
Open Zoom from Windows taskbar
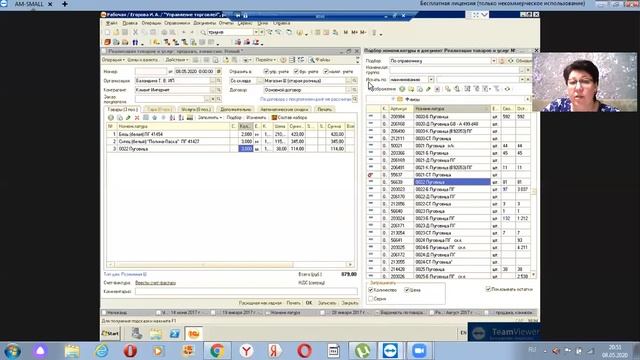click(x=419, y=351)
